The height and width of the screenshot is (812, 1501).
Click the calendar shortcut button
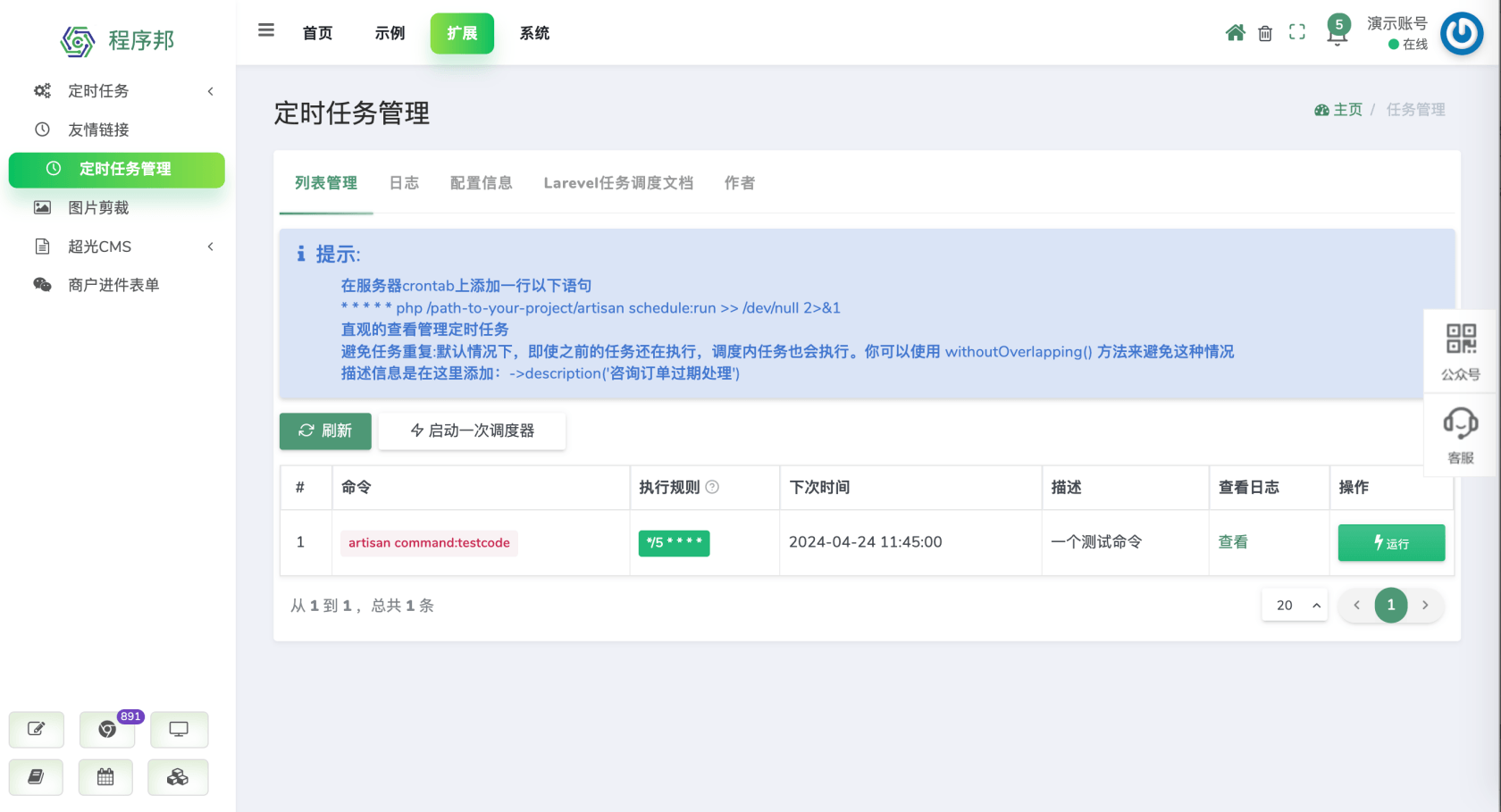[x=105, y=777]
